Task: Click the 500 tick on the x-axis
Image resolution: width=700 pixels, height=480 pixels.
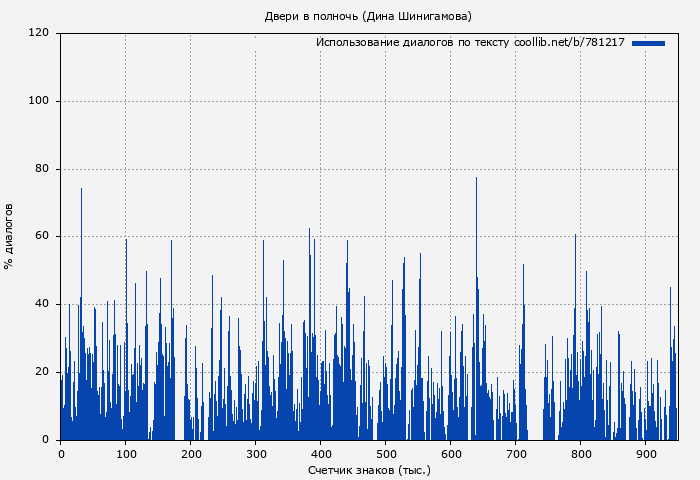Action: click(x=385, y=453)
